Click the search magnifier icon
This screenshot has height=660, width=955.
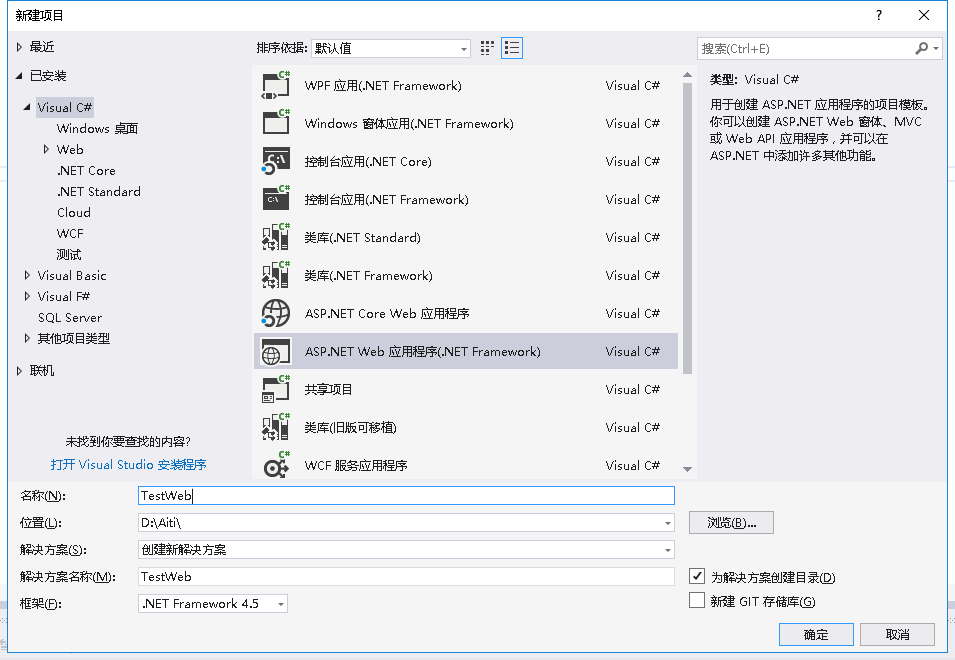click(x=922, y=48)
